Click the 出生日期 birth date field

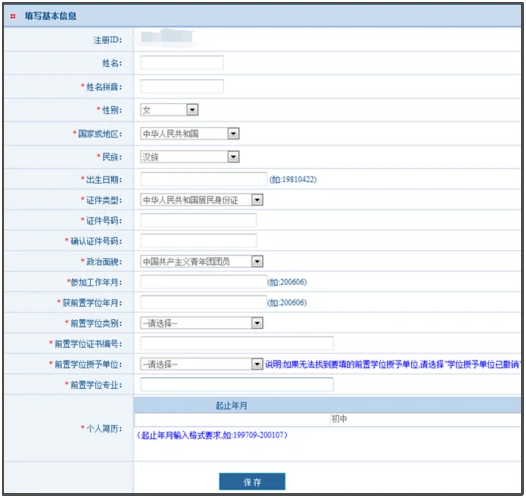204,179
